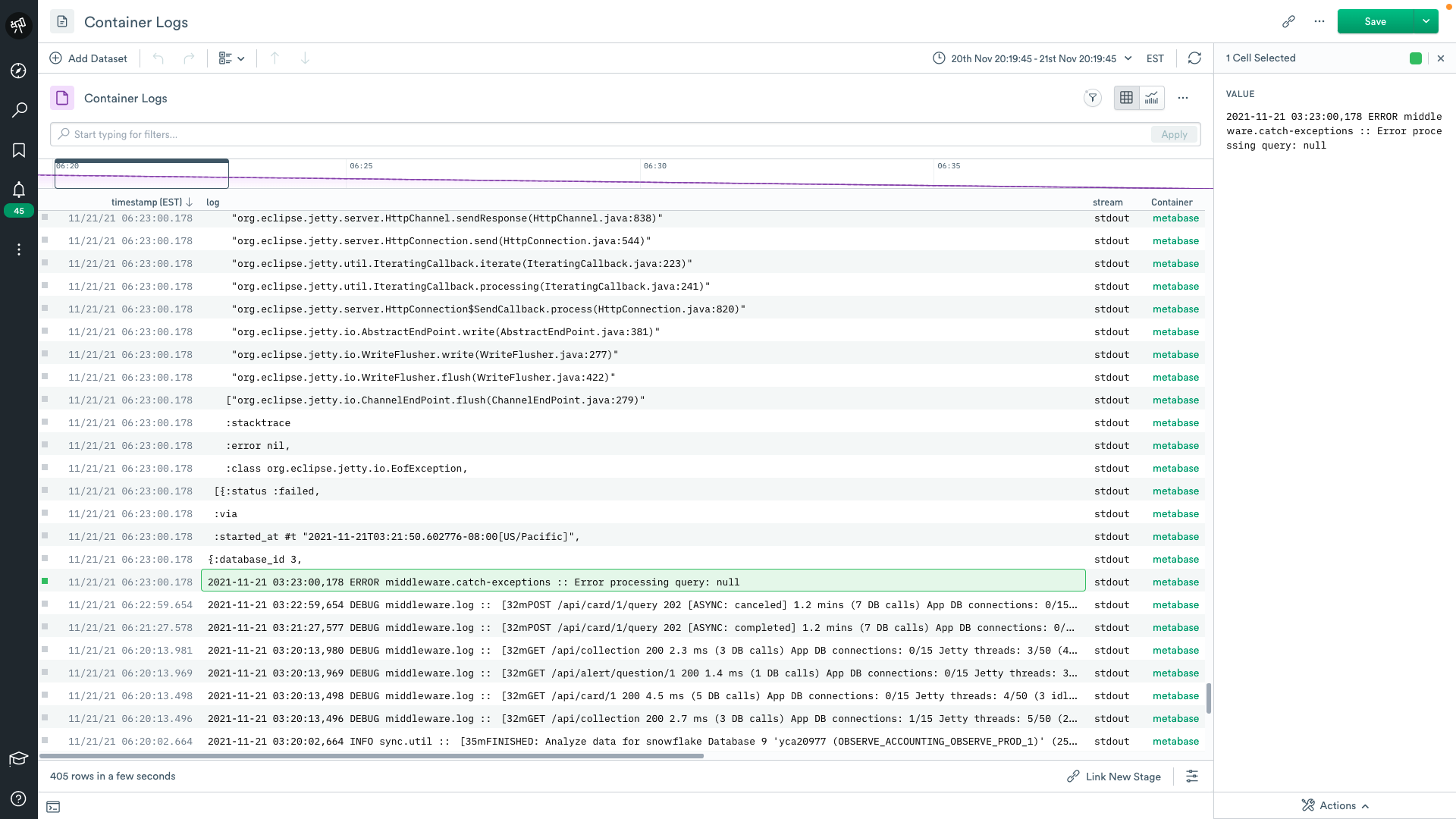Click the Container Logs worksheet title

(x=136, y=22)
